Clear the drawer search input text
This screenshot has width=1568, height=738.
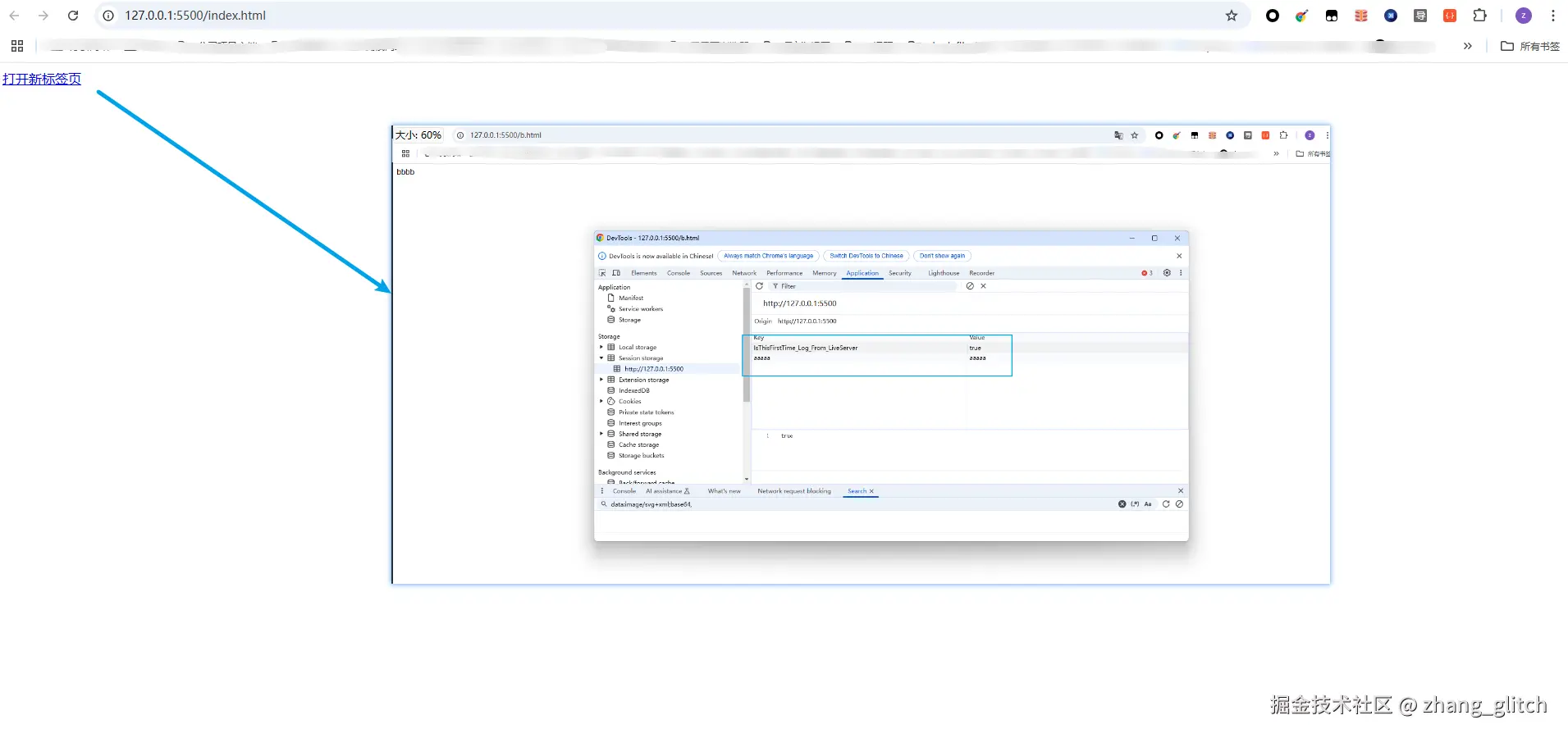tap(1122, 504)
